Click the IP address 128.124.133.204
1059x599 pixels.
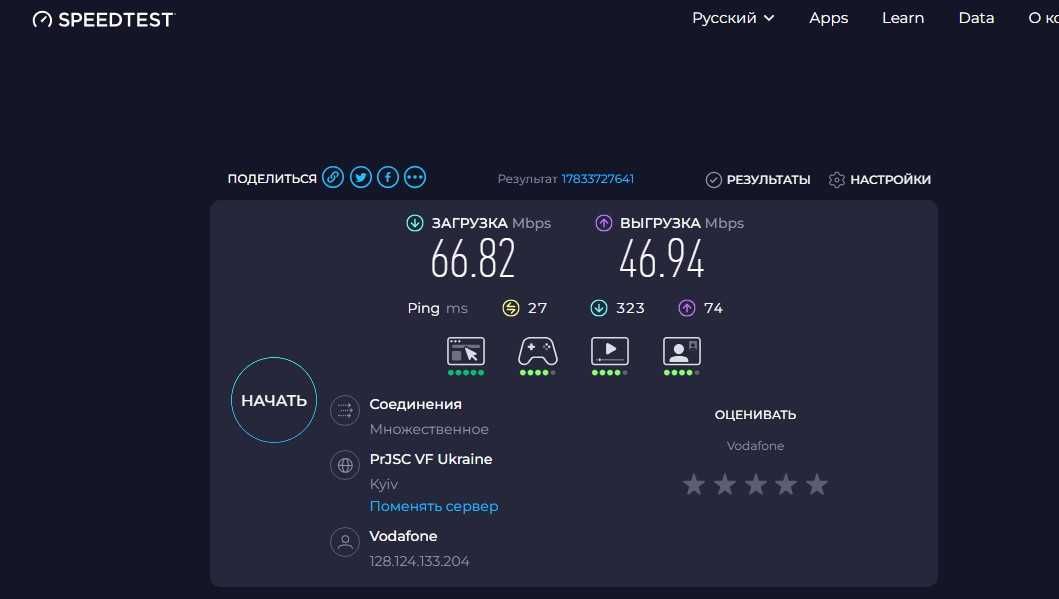pos(419,561)
